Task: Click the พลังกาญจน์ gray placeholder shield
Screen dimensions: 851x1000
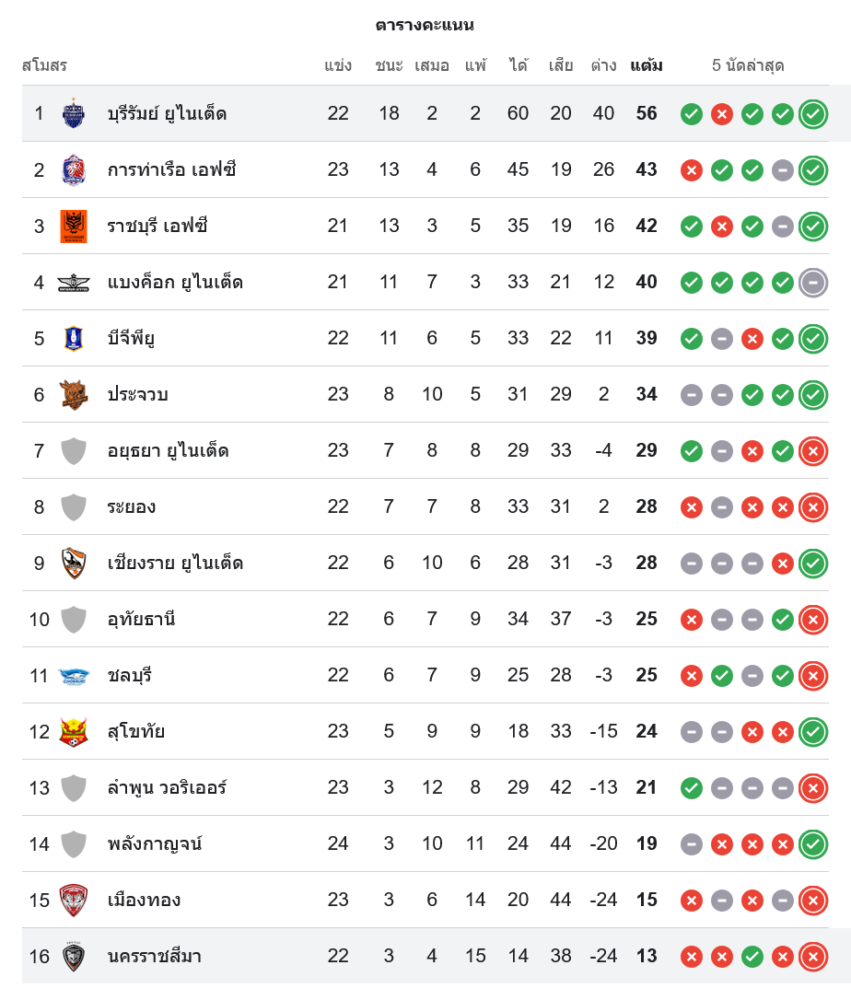Action: click(x=73, y=844)
